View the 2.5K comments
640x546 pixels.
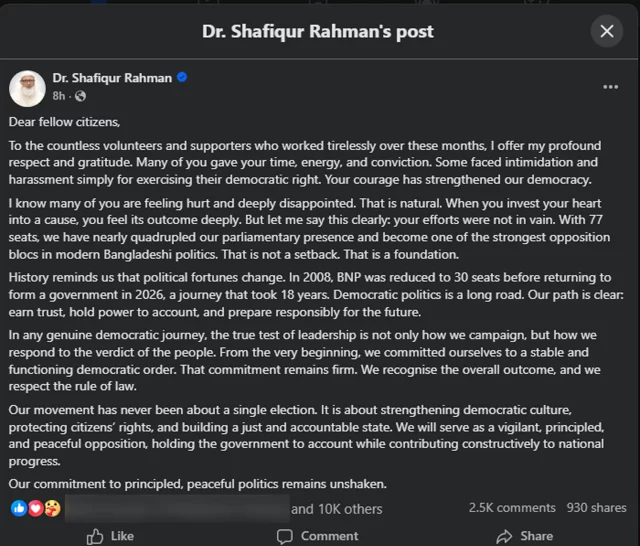point(512,508)
